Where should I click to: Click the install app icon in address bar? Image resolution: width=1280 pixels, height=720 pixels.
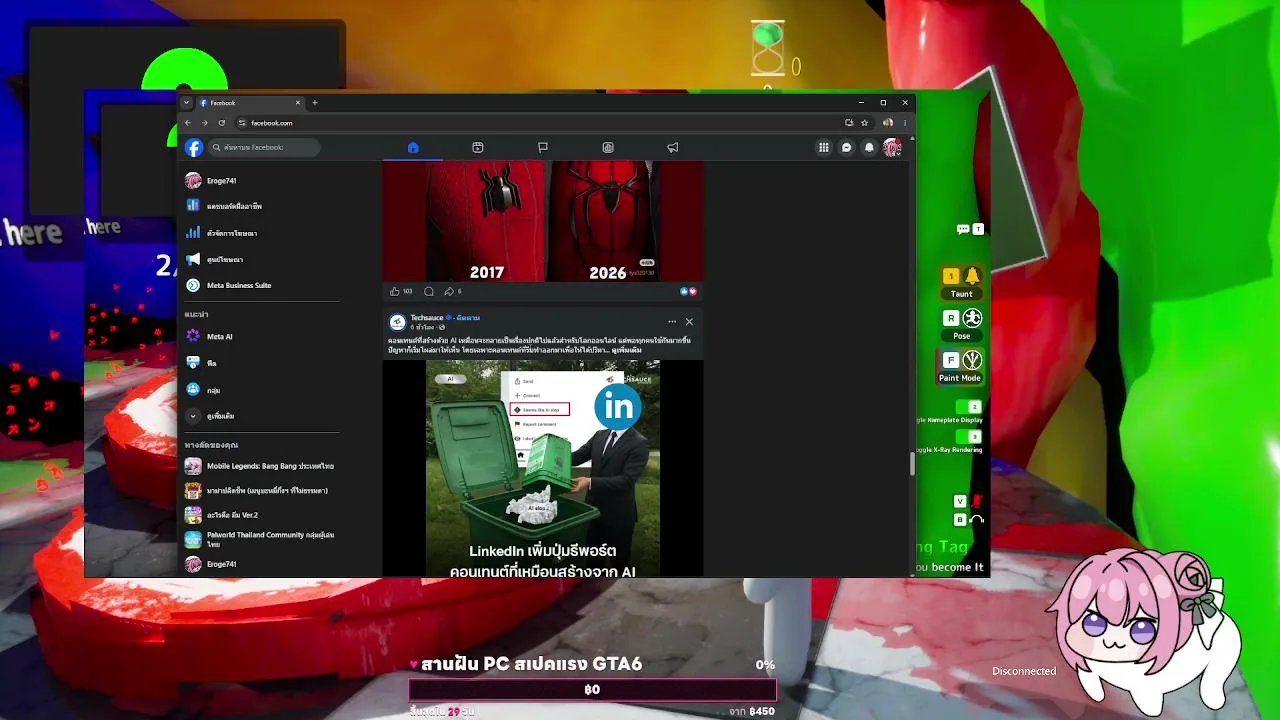click(x=849, y=123)
